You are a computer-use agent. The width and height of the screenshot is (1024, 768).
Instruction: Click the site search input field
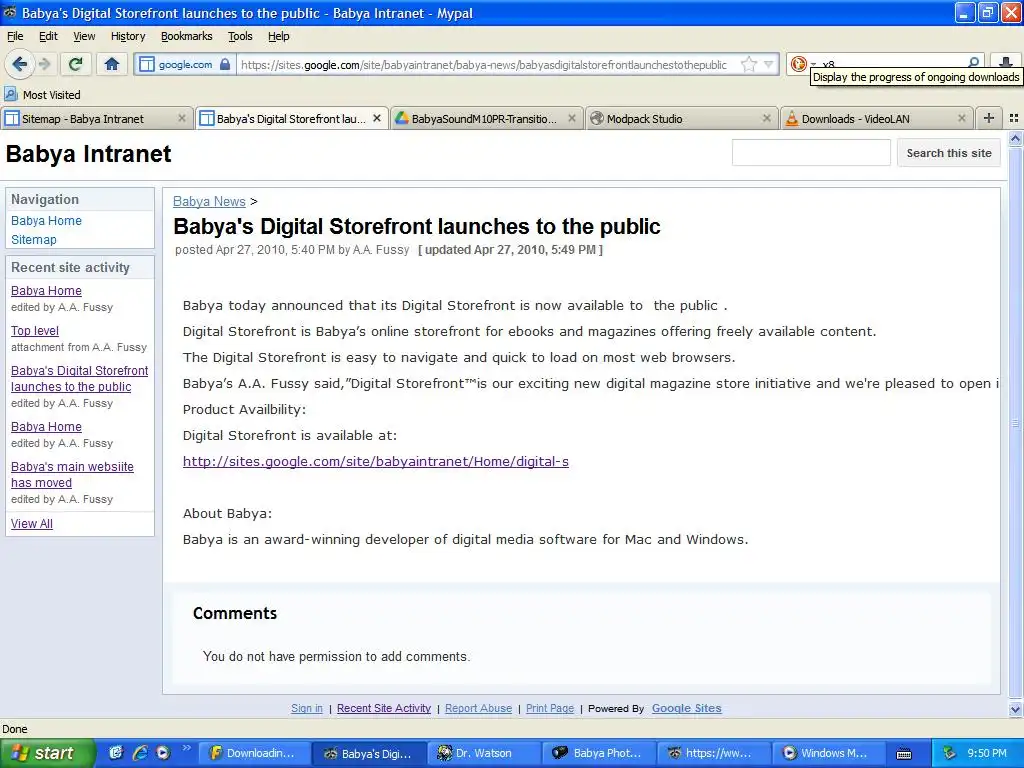811,153
